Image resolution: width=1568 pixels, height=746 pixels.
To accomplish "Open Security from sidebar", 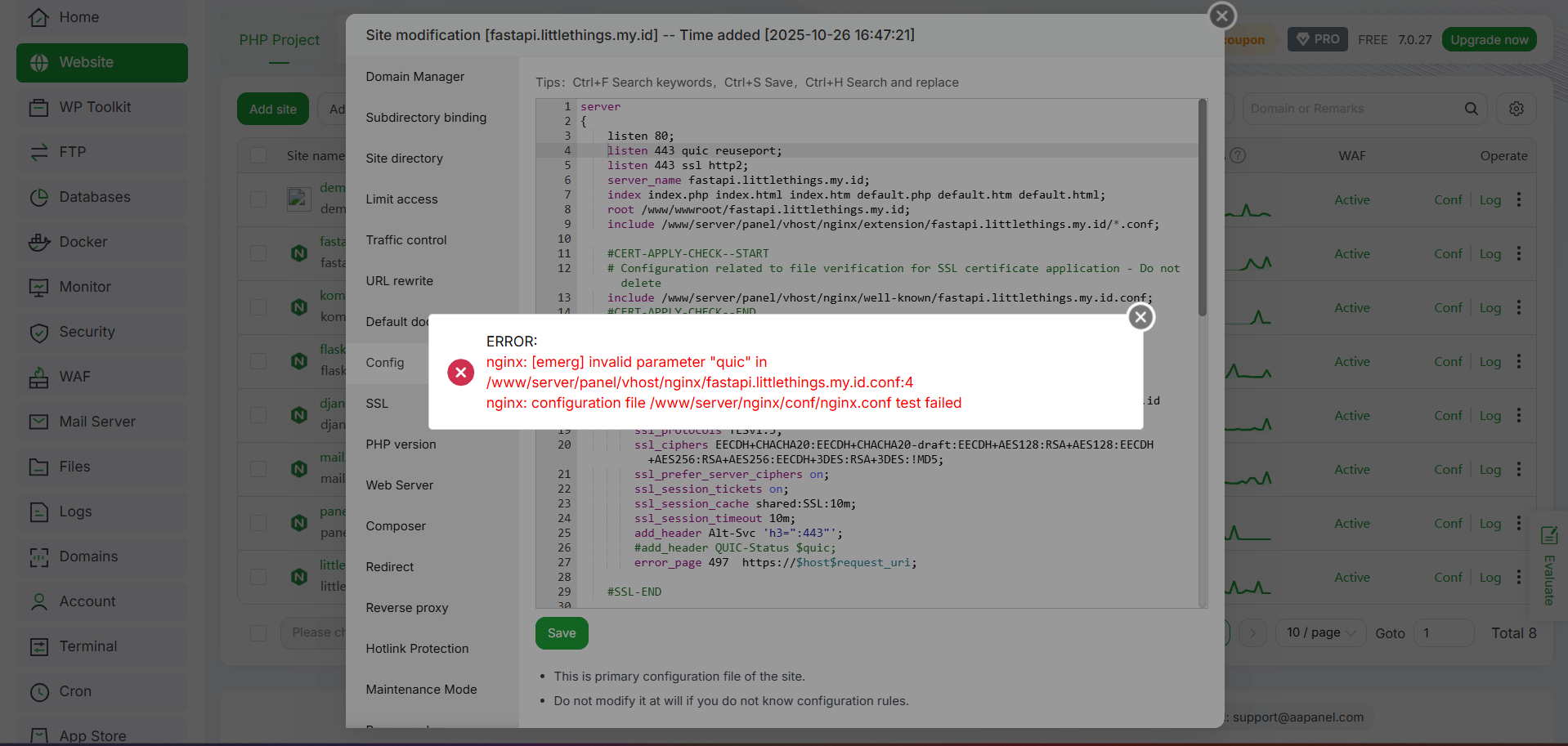I will [x=102, y=332].
